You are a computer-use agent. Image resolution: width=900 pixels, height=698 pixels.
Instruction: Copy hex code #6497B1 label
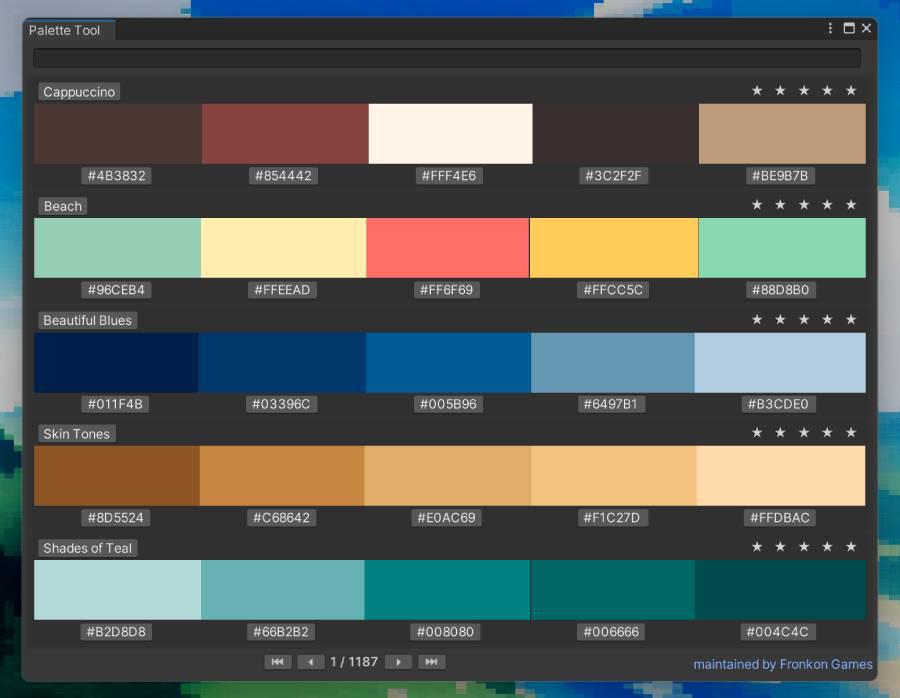tap(611, 404)
